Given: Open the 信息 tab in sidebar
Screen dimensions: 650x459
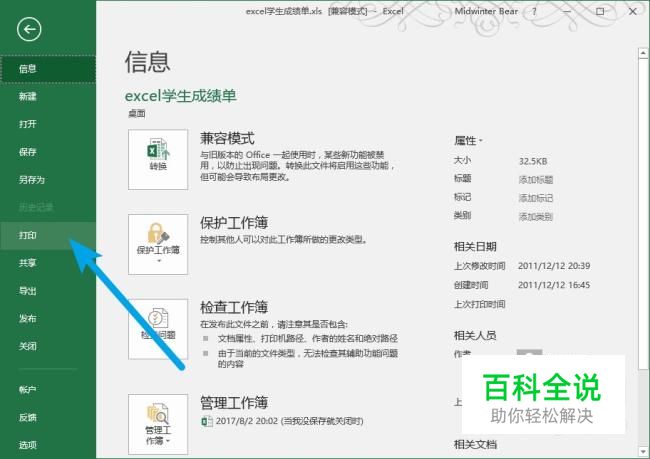Looking at the screenshot, I should 48,69.
